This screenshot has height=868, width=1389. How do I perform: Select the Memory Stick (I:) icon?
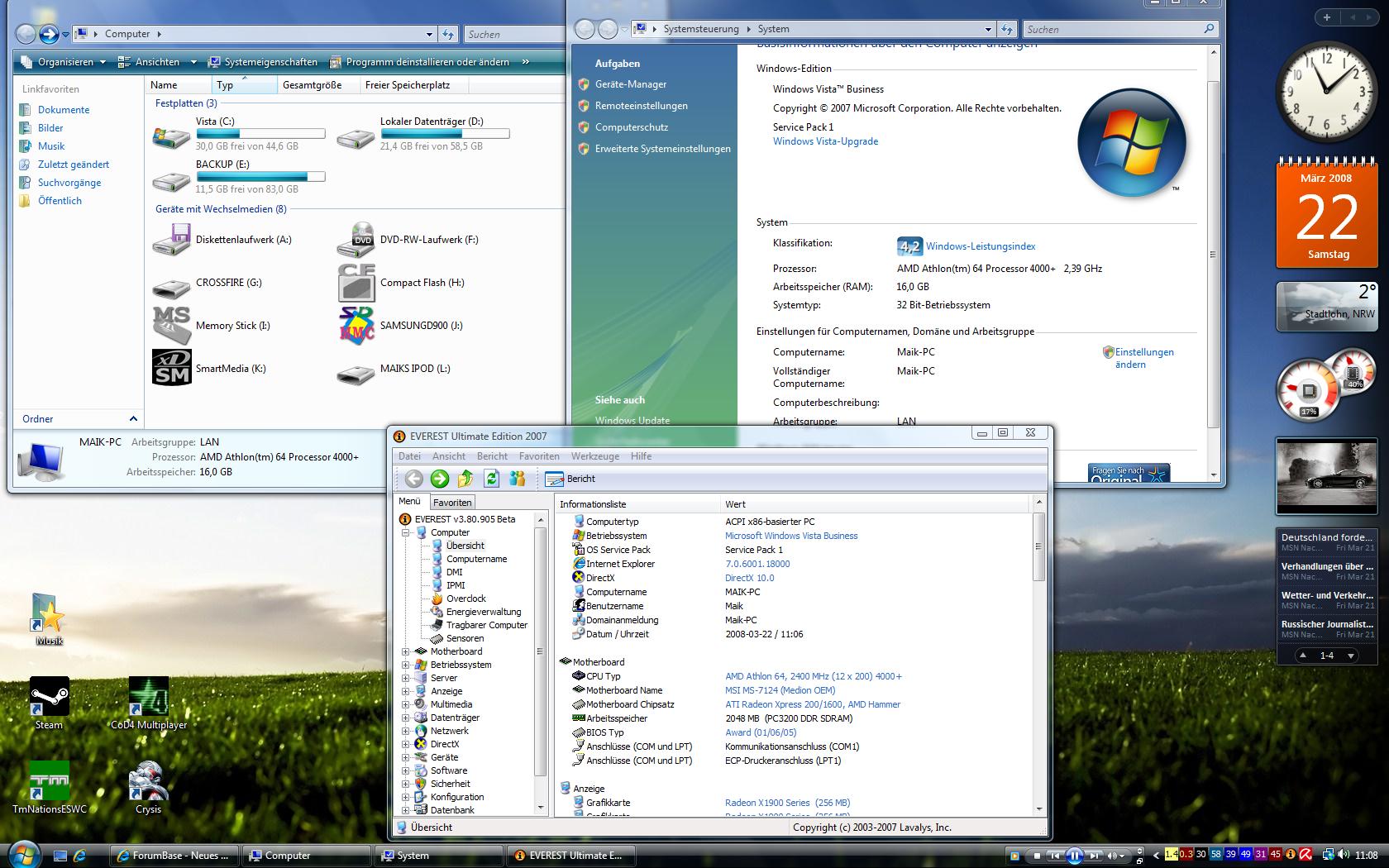171,326
